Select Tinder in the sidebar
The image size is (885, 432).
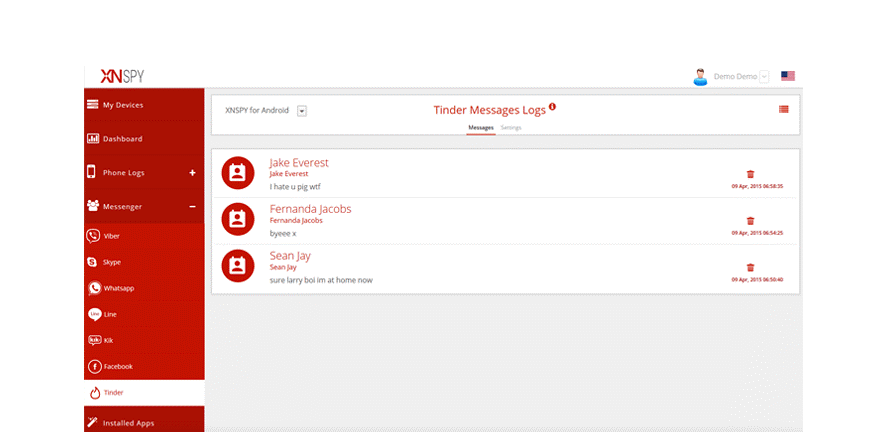point(144,392)
